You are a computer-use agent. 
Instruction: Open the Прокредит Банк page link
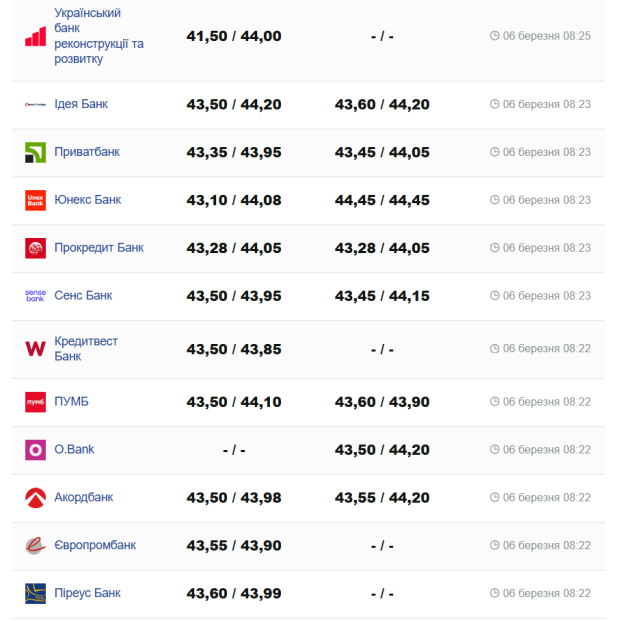point(98,248)
